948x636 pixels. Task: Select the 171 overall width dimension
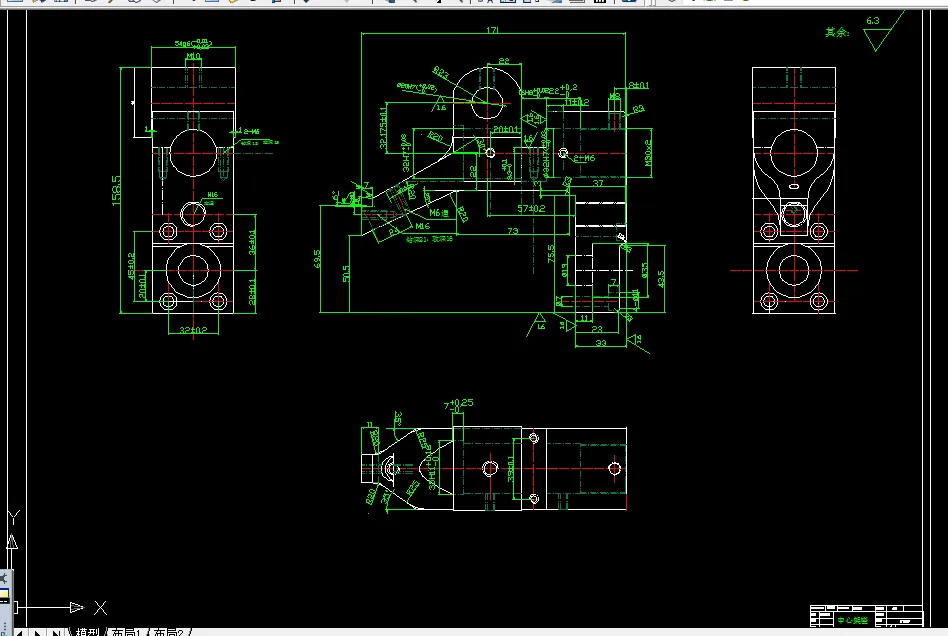coord(493,30)
